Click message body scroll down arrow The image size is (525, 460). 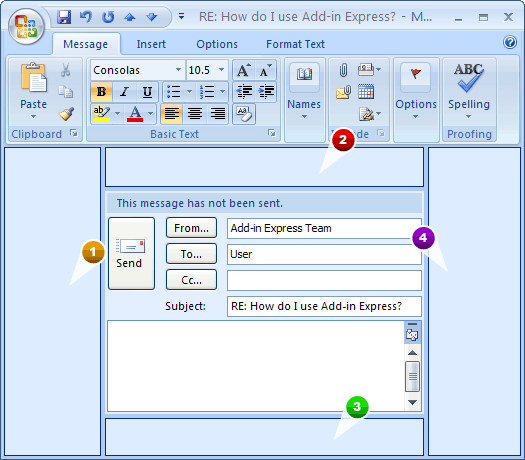[x=412, y=402]
